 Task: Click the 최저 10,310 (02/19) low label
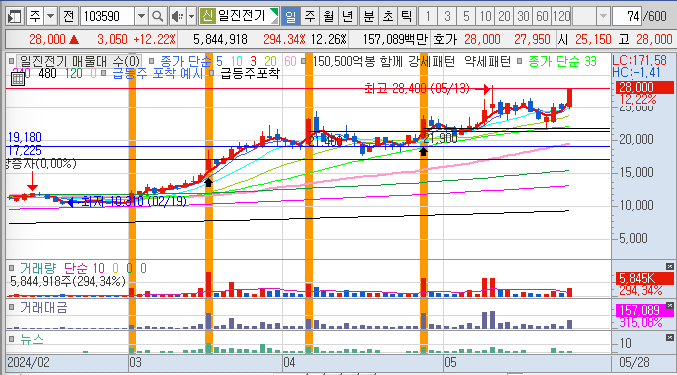coord(134,201)
